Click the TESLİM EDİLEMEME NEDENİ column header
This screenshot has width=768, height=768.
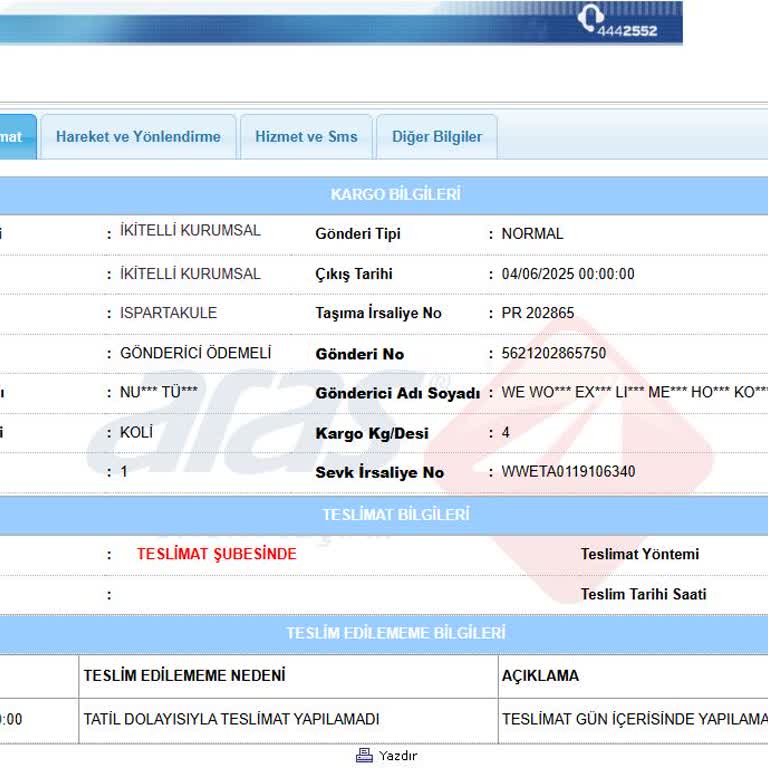288,676
